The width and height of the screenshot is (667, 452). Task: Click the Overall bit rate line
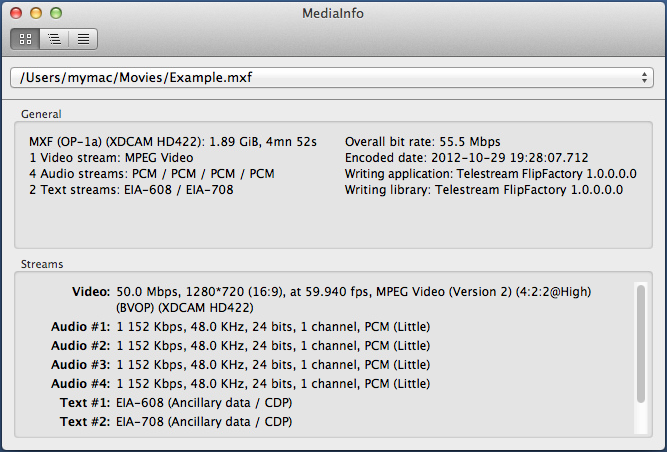422,142
